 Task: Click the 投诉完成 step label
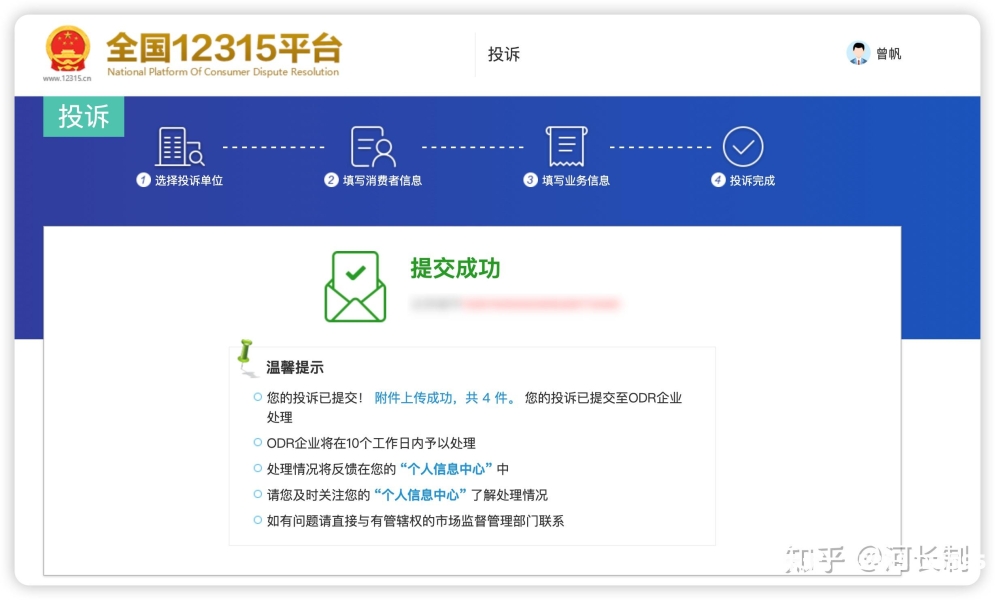point(751,181)
